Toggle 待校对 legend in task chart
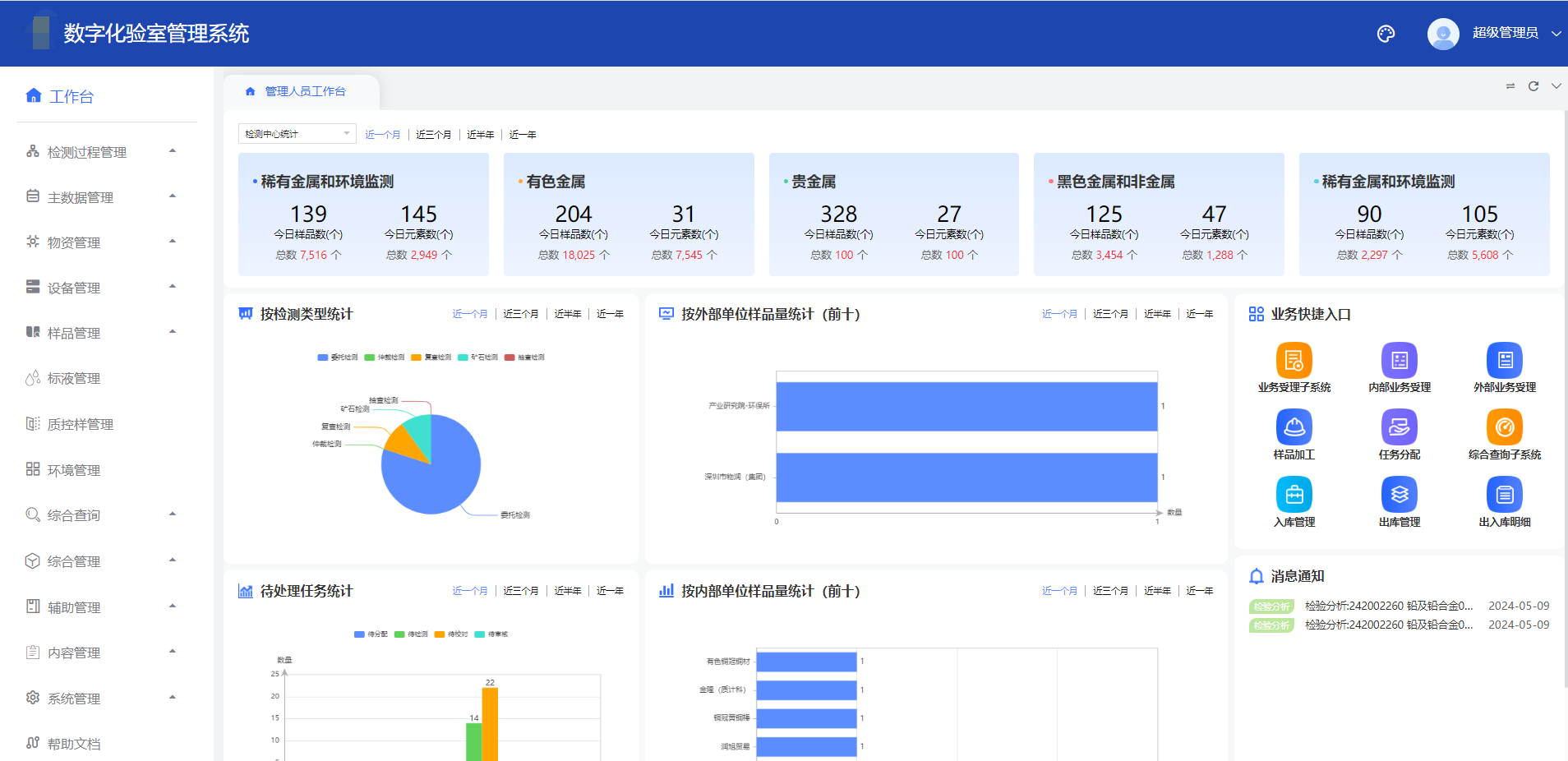This screenshot has width=1568, height=761. coord(451,634)
